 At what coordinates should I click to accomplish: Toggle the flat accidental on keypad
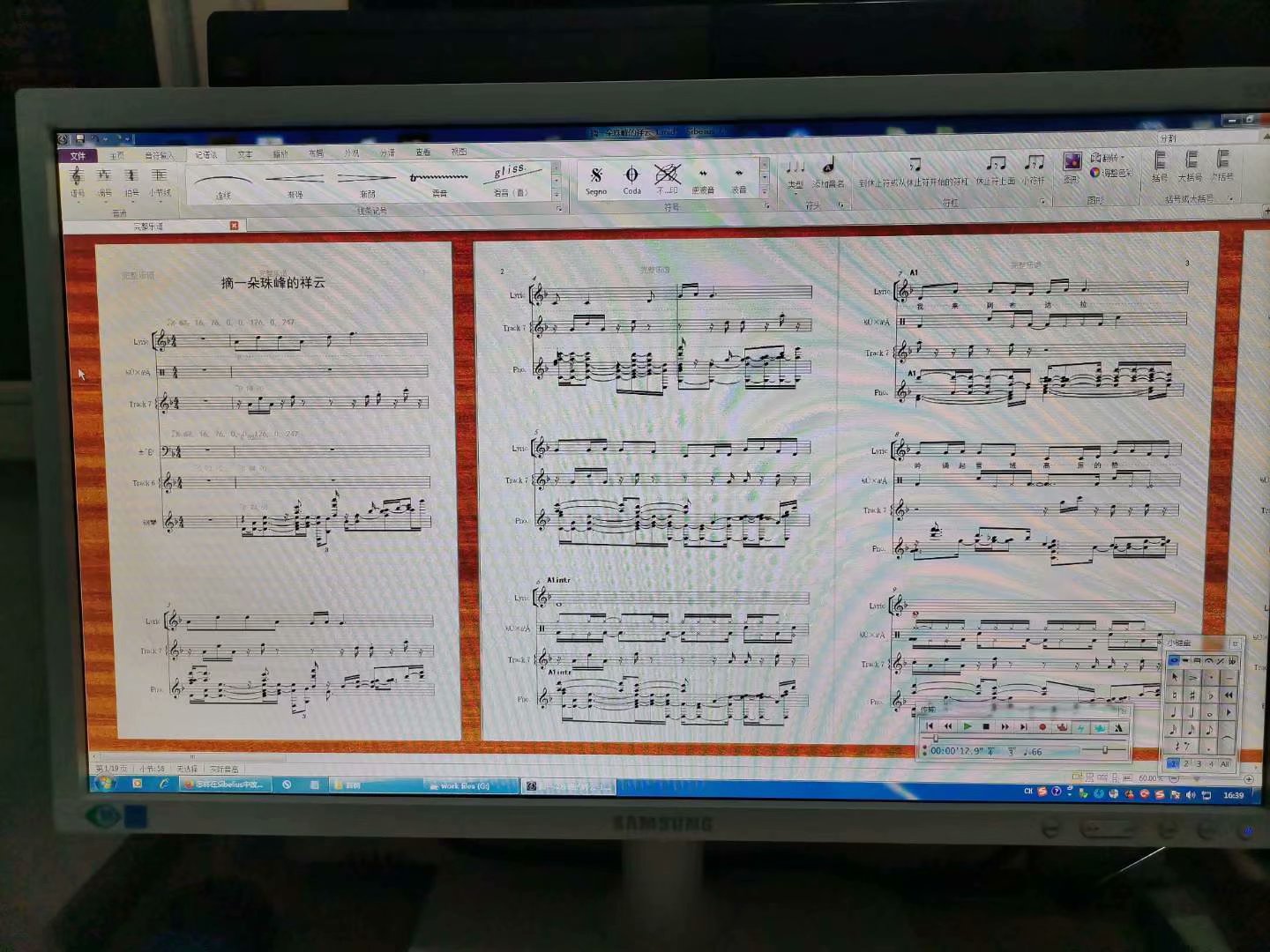[x=1210, y=695]
